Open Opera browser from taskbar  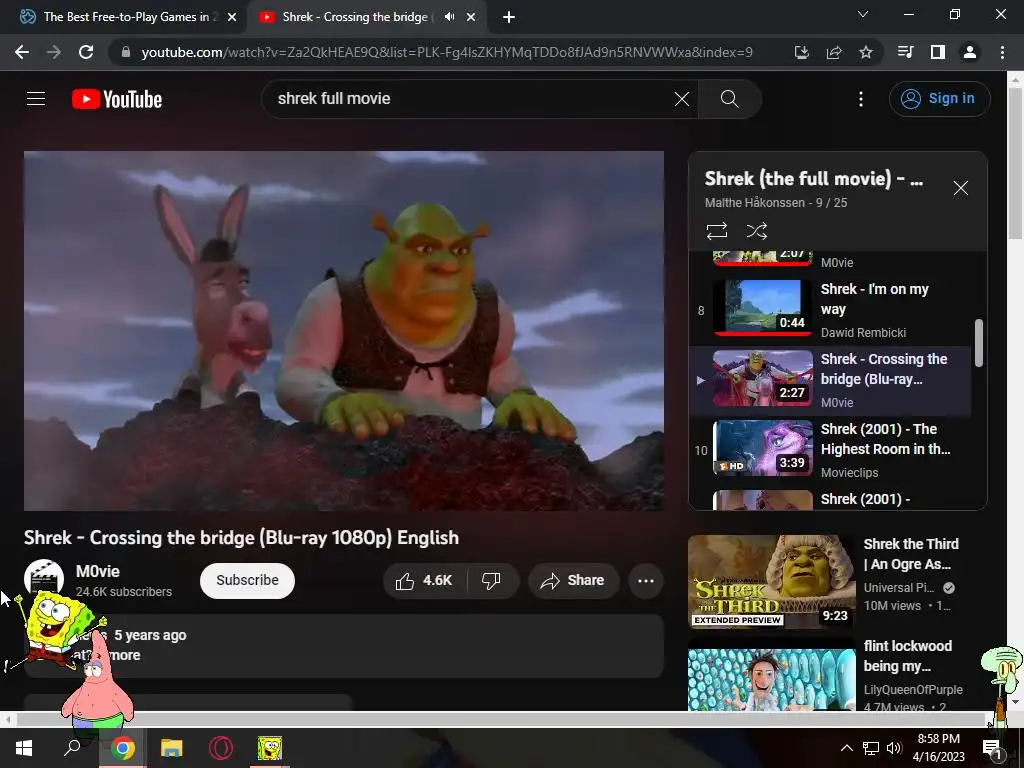[x=221, y=748]
